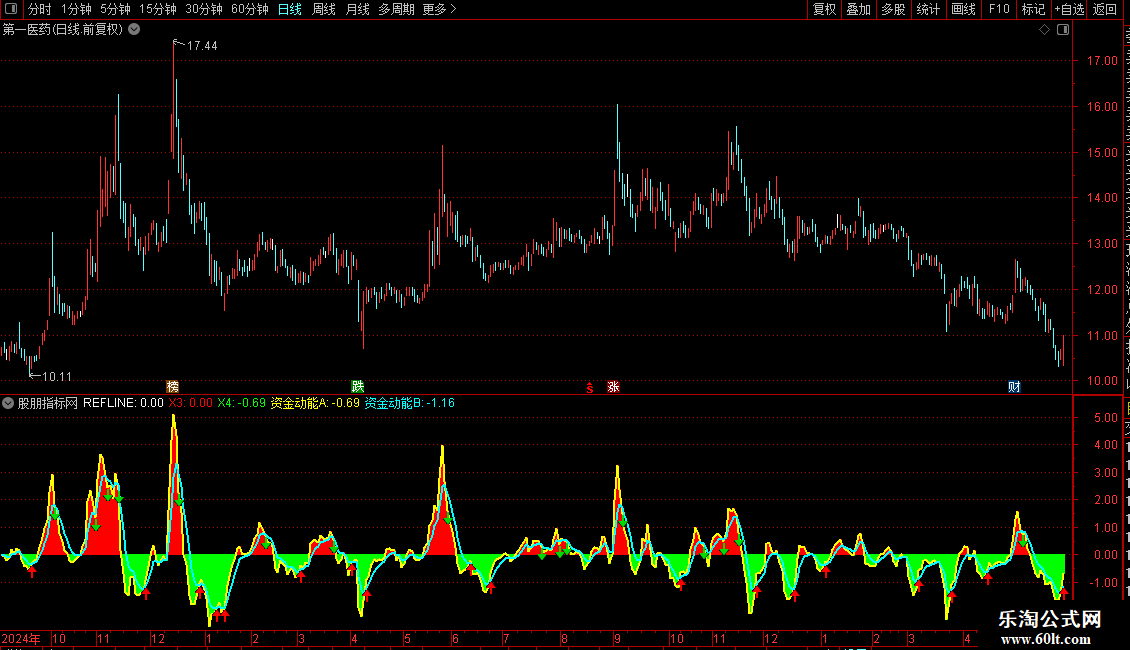1130x650 pixels.
Task: Open the 多股 multi-stock view
Action: 894,9
